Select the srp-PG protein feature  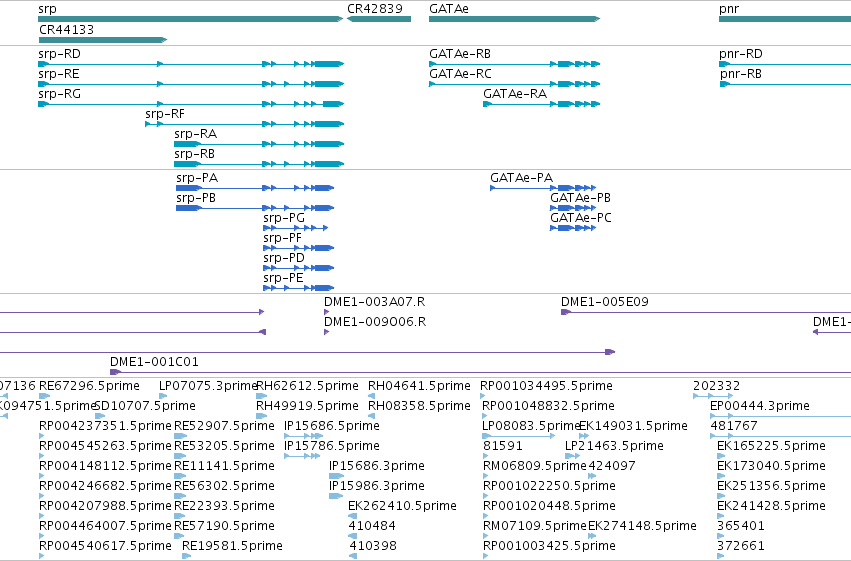(x=296, y=228)
